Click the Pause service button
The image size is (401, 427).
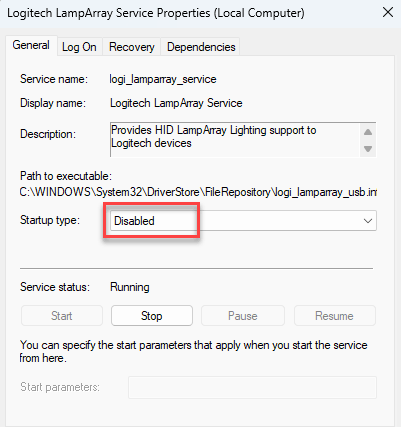[243, 316]
